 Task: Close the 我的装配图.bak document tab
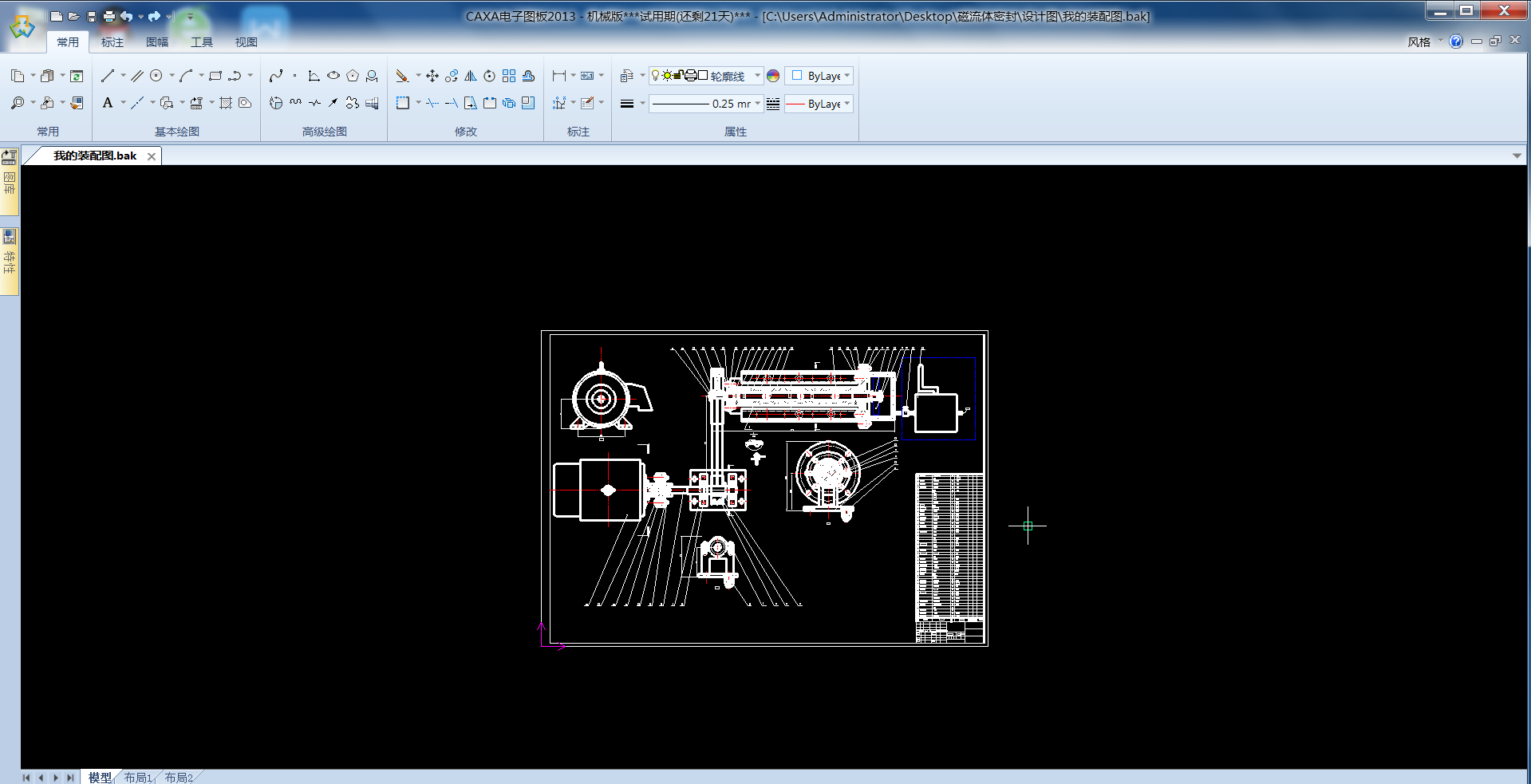(x=152, y=156)
